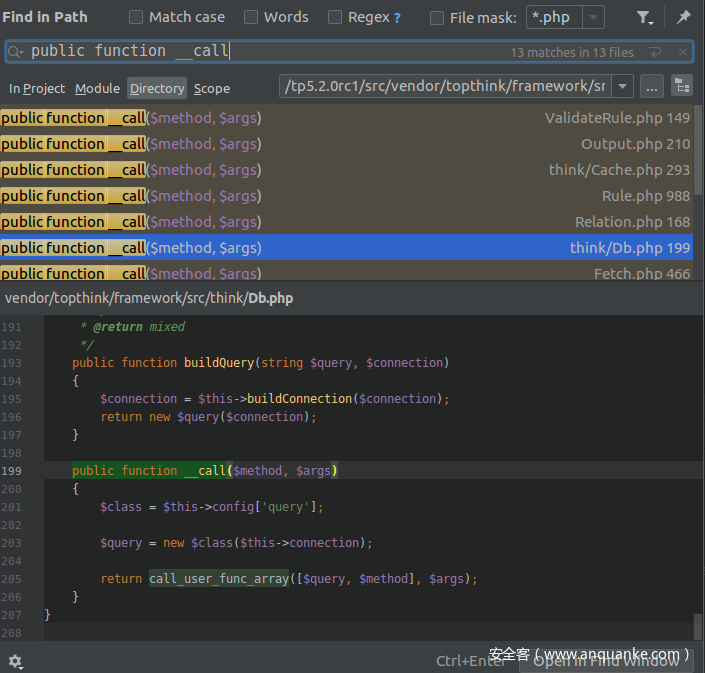Clear the search text field

pos(683,52)
